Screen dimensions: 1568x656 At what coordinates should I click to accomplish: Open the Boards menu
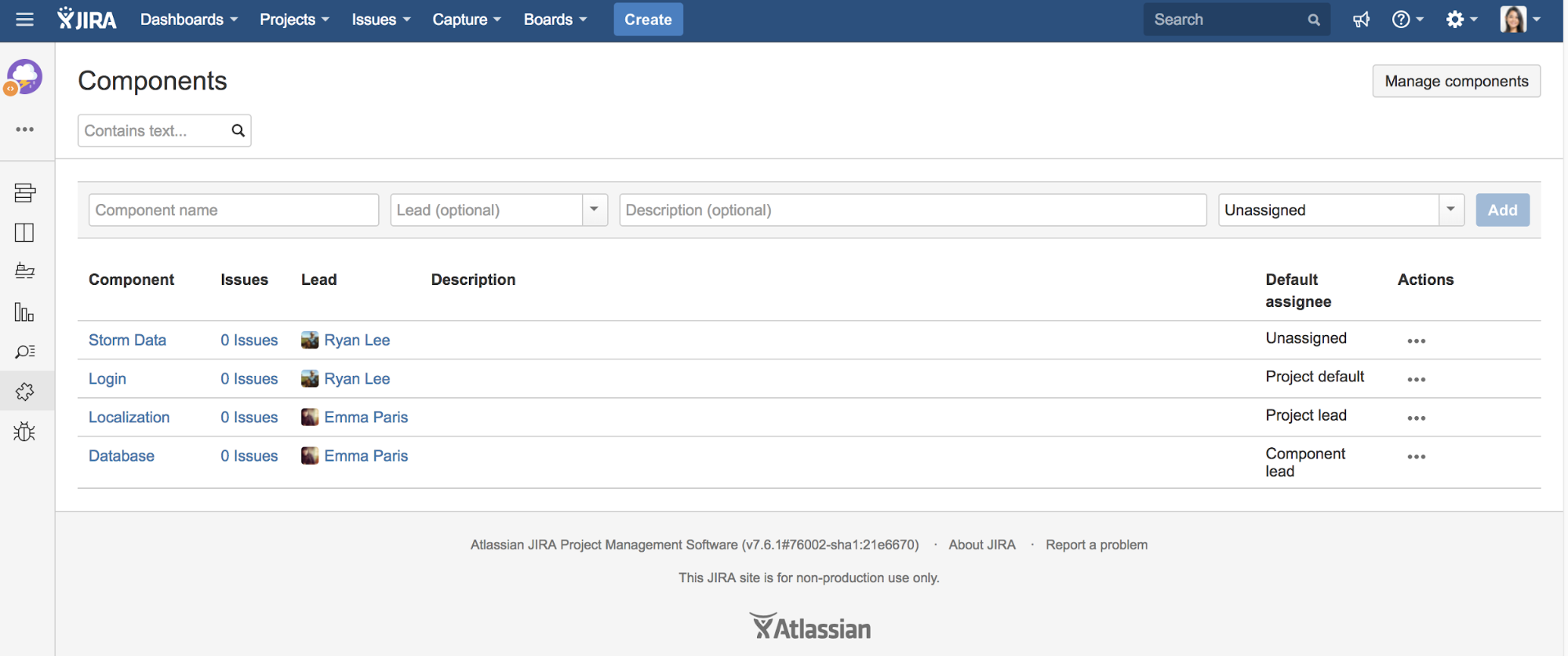[x=555, y=20]
